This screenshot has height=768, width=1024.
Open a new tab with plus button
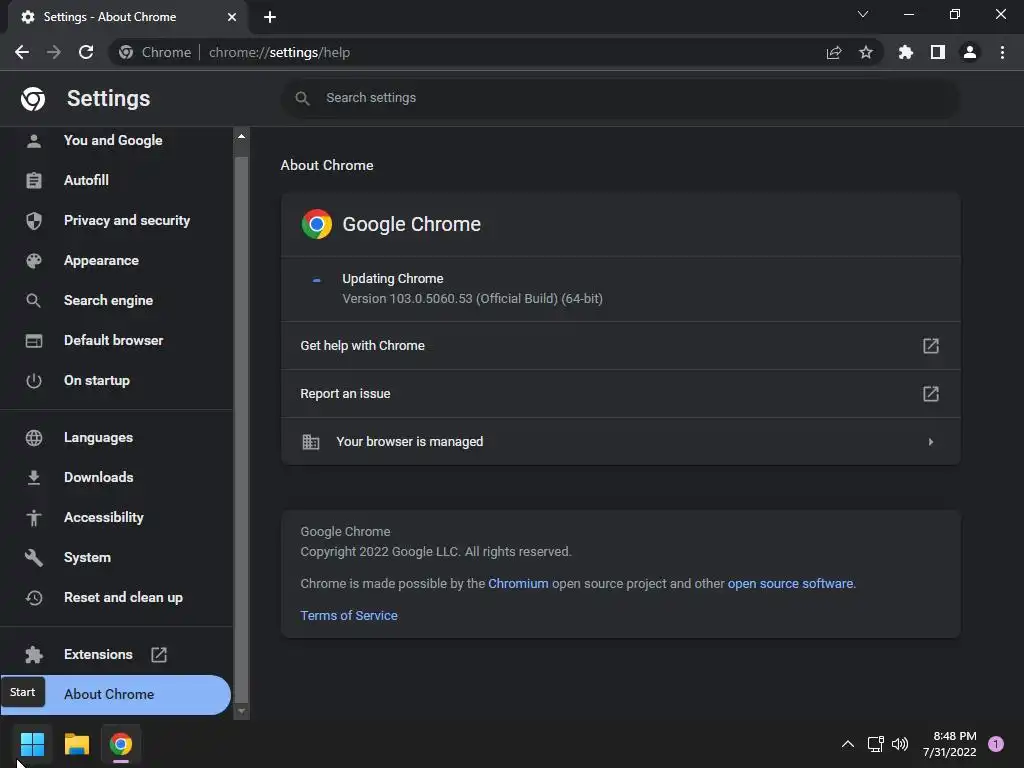click(x=270, y=17)
